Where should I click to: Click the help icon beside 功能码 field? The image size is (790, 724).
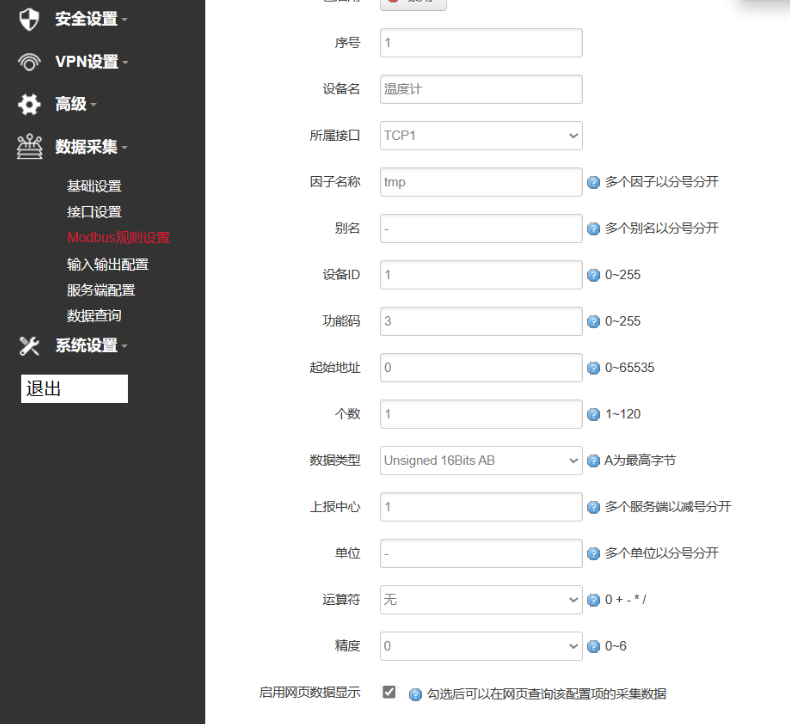tap(593, 322)
